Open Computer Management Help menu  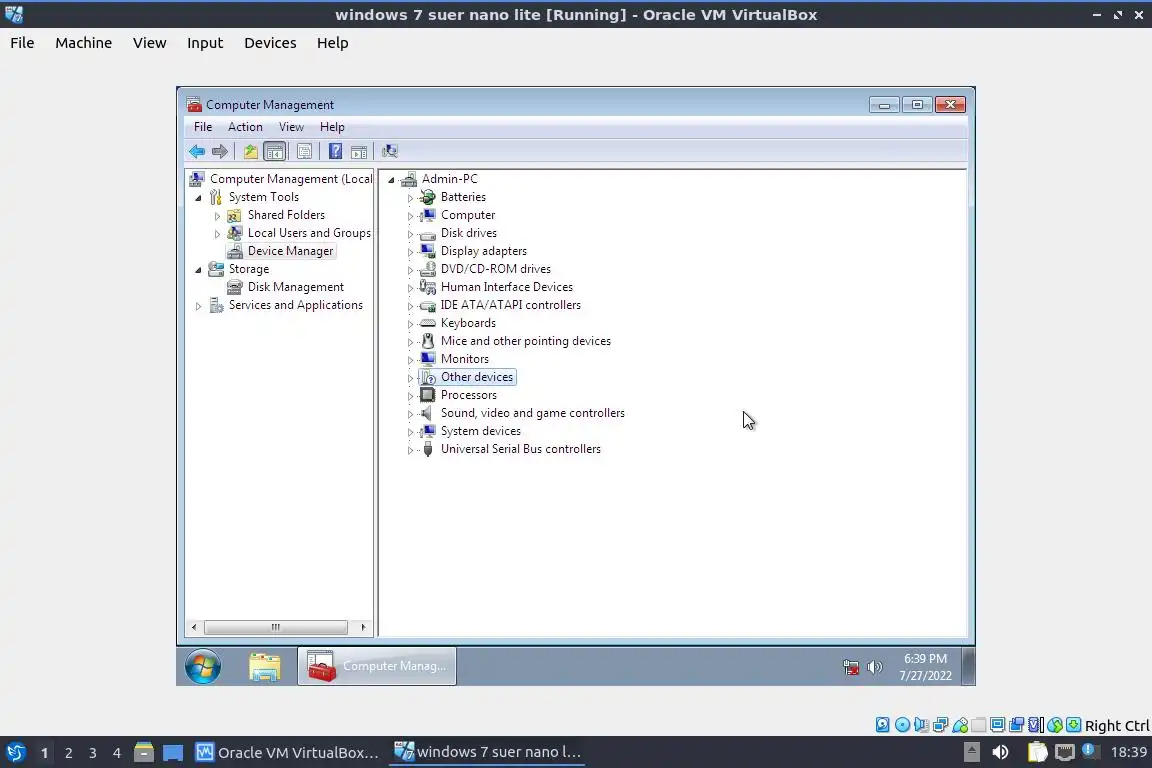click(332, 127)
